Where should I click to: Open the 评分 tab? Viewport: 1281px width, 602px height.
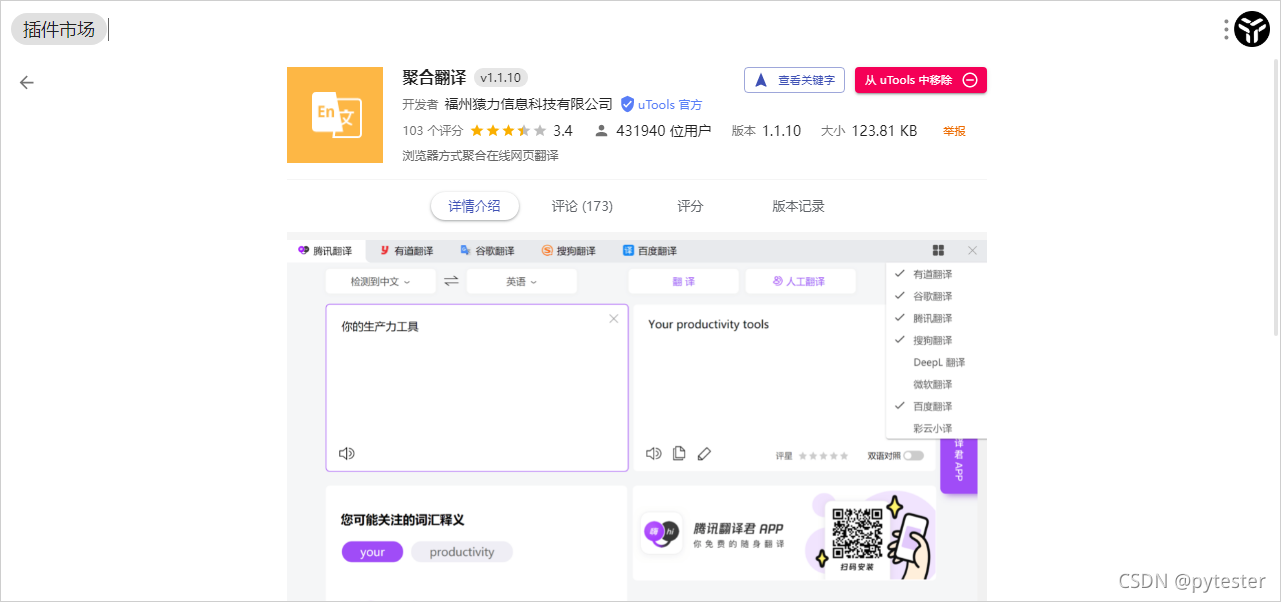coord(690,206)
